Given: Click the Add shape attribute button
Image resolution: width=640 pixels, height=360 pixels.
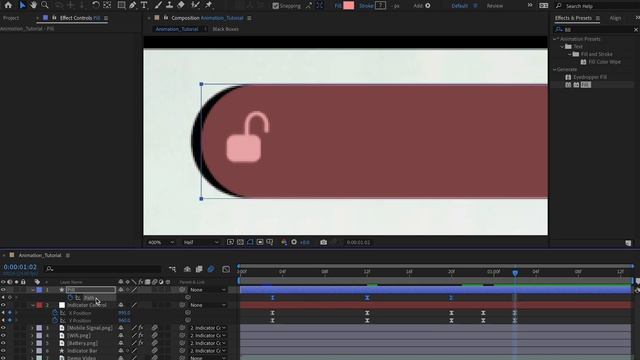Looking at the screenshot, I should pos(427,6).
